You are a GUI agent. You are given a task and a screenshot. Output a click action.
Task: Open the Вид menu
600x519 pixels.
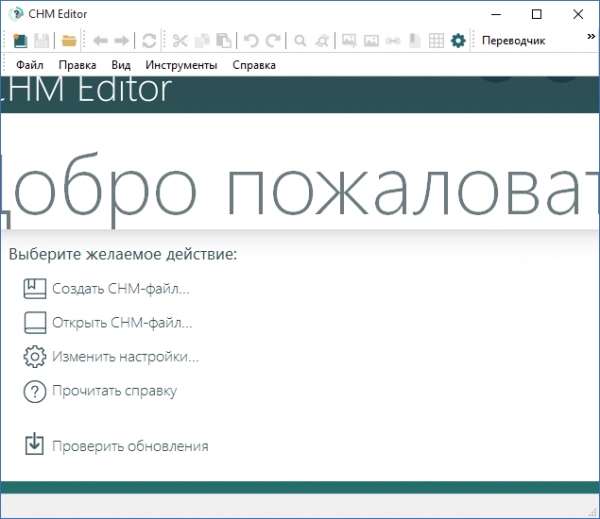(121, 65)
